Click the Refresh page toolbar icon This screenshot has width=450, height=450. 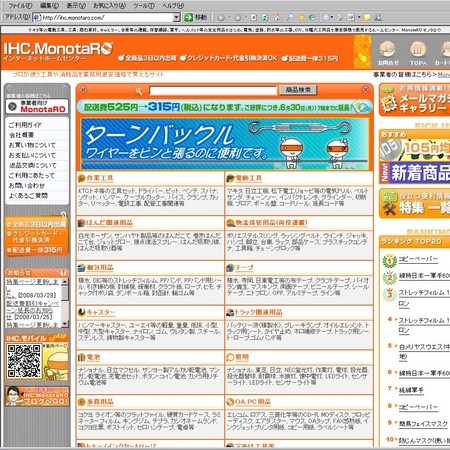click(x=265, y=17)
